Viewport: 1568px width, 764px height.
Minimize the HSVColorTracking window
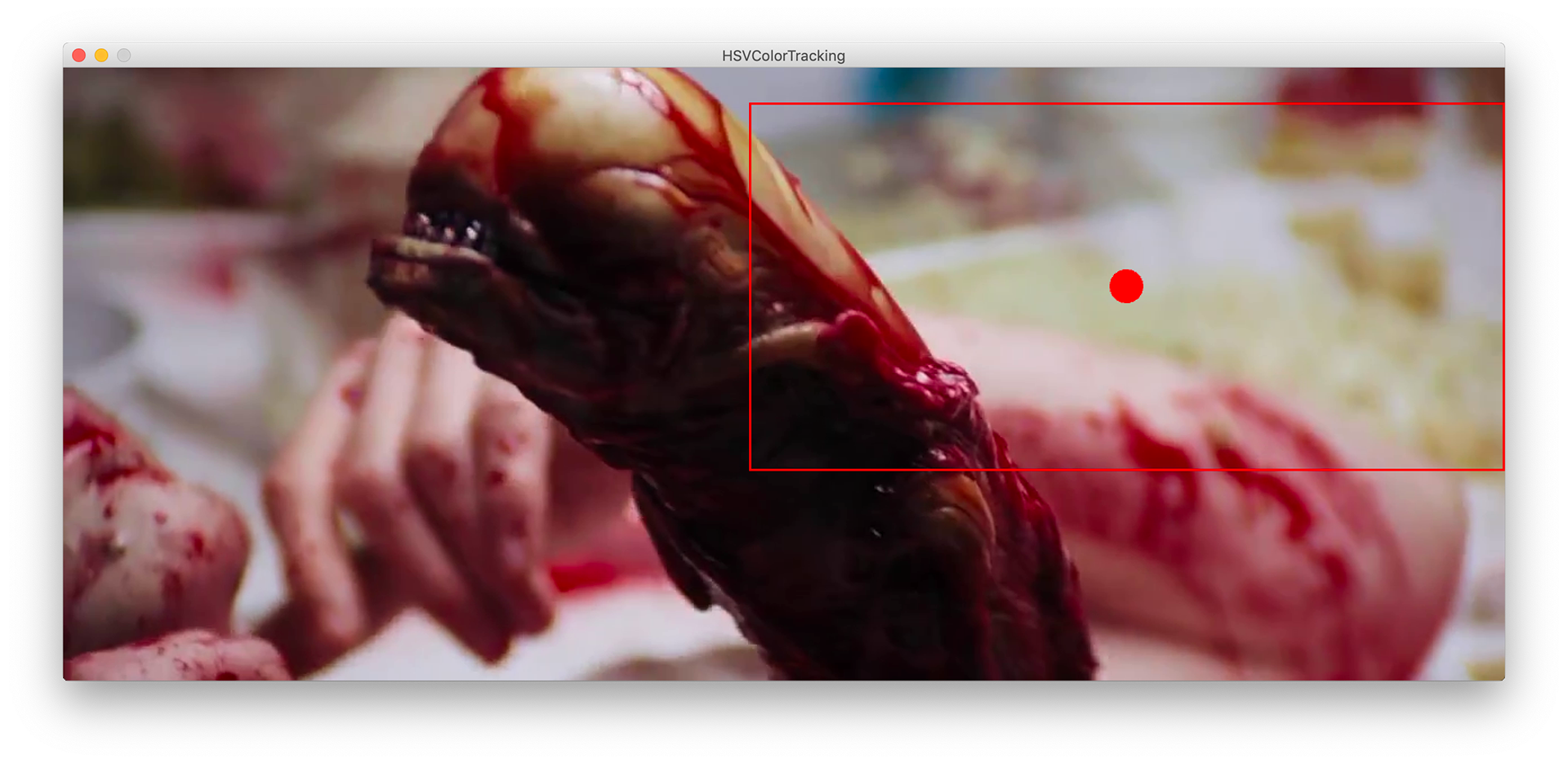(101, 56)
